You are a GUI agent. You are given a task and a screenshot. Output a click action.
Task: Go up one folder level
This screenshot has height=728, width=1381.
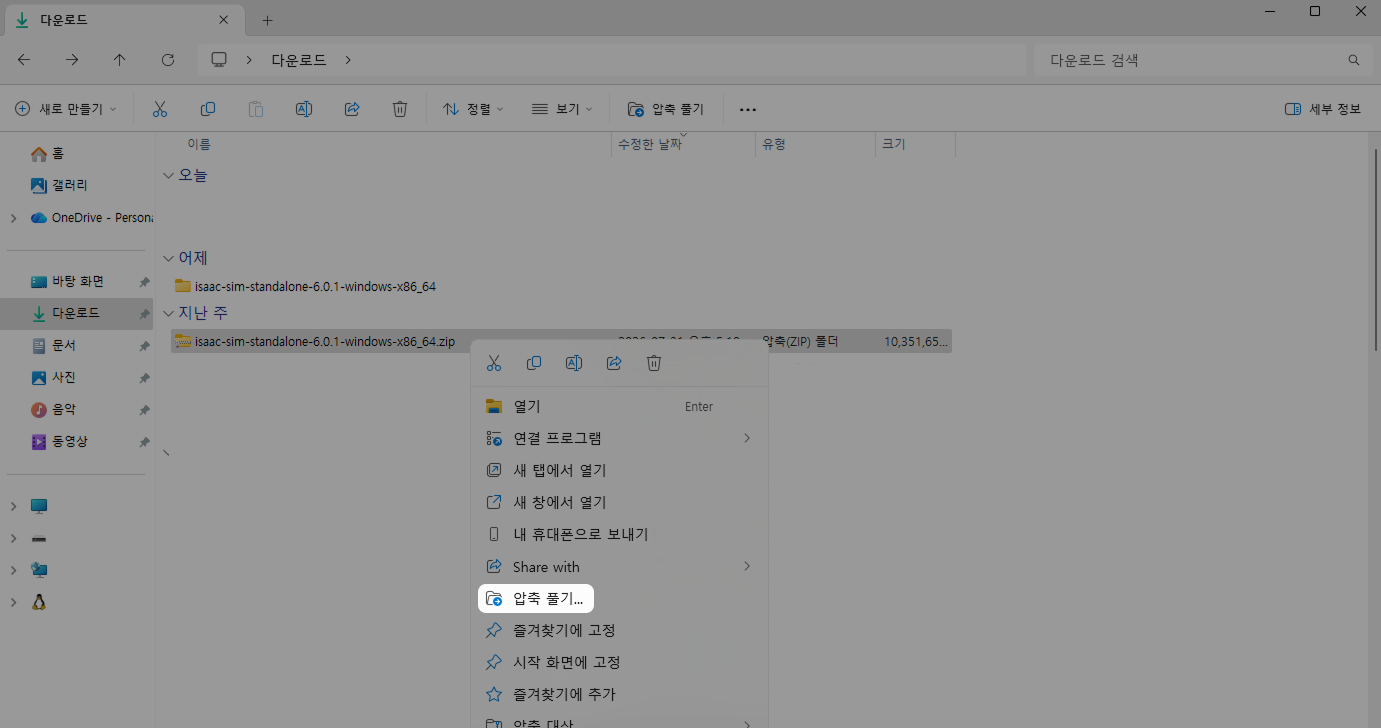coord(120,60)
